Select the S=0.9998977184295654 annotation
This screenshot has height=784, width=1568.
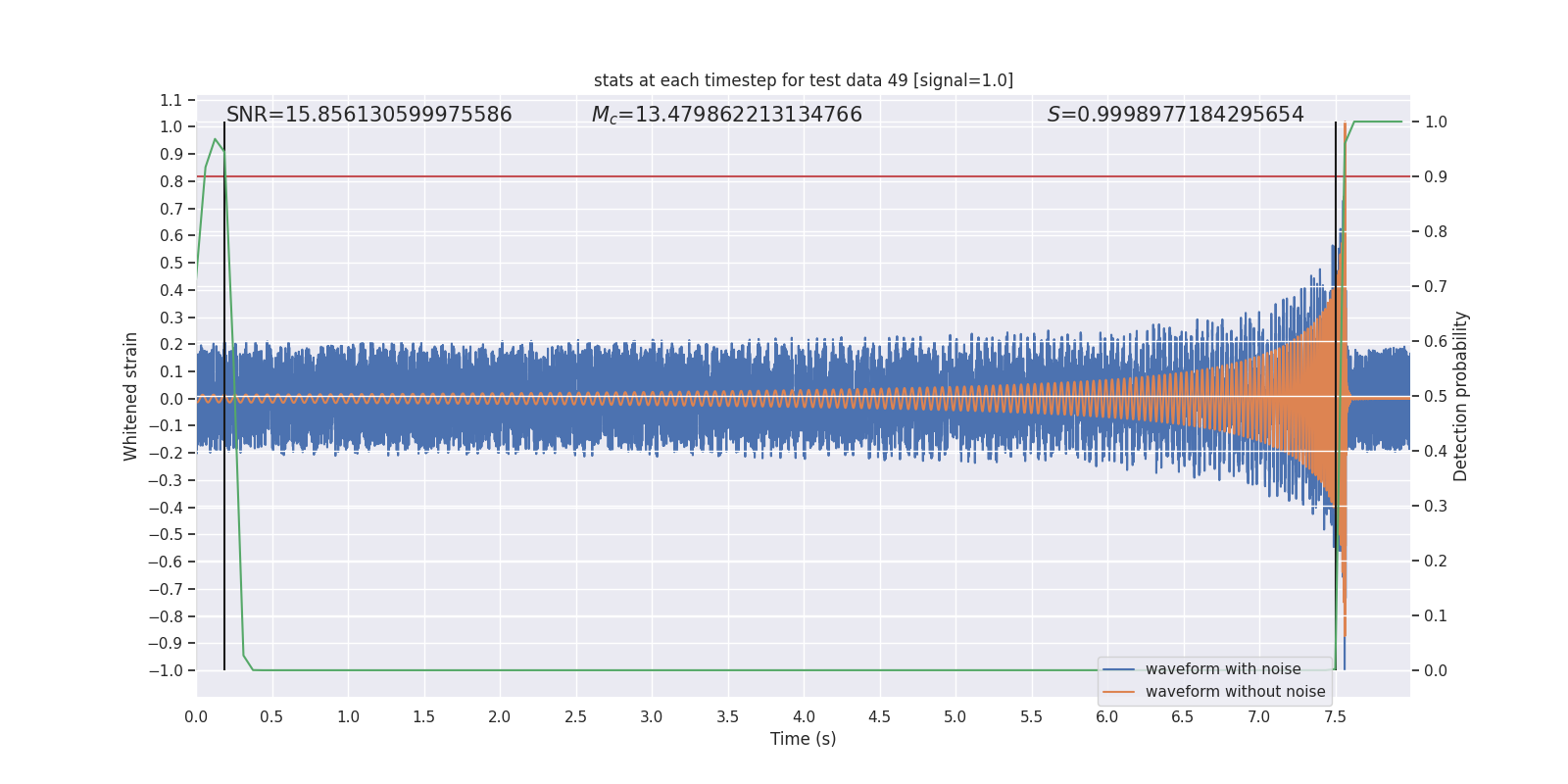pyautogui.click(x=1176, y=115)
